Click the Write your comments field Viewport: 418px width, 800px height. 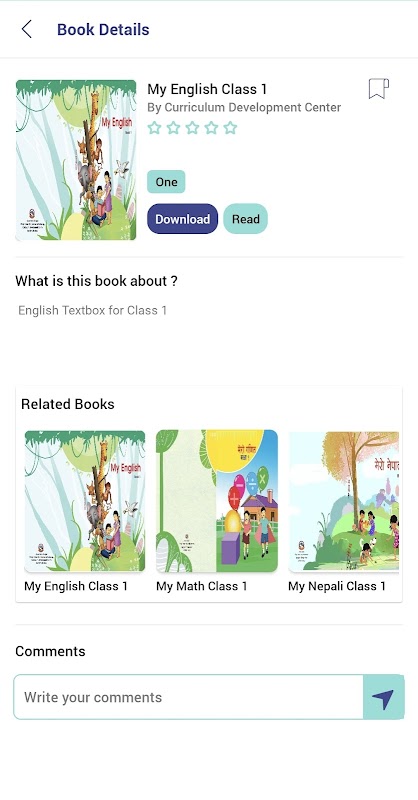pos(188,697)
